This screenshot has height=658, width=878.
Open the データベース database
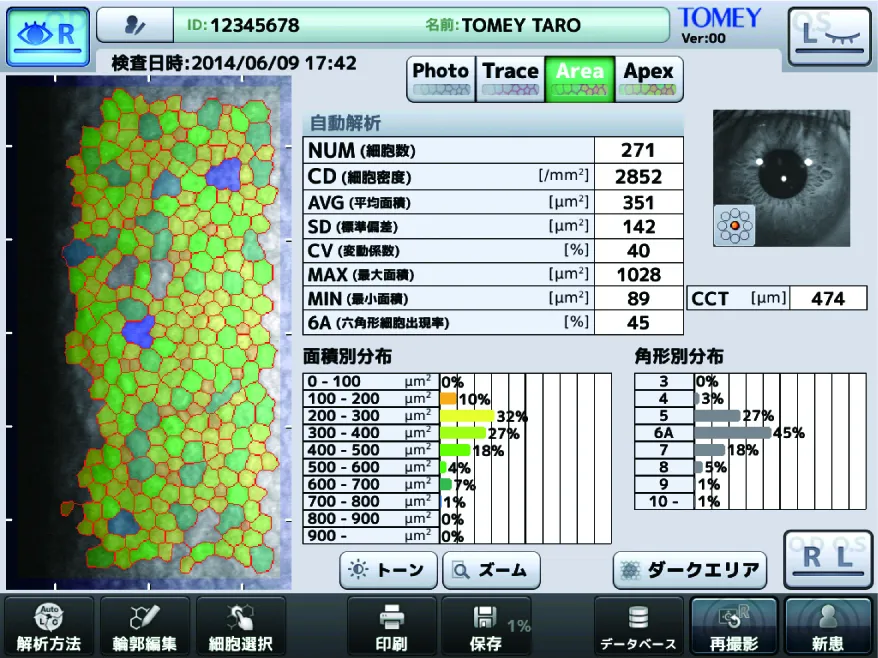coord(638,626)
